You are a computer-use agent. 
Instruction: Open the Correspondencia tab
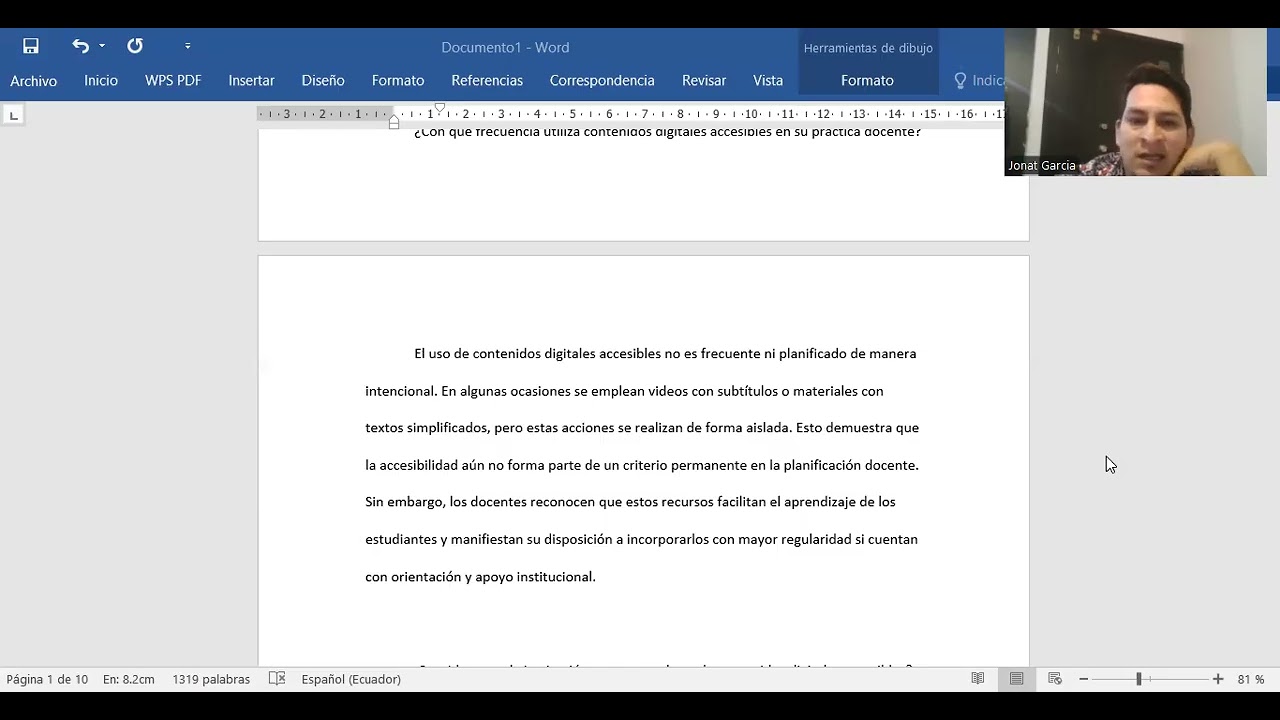(602, 80)
